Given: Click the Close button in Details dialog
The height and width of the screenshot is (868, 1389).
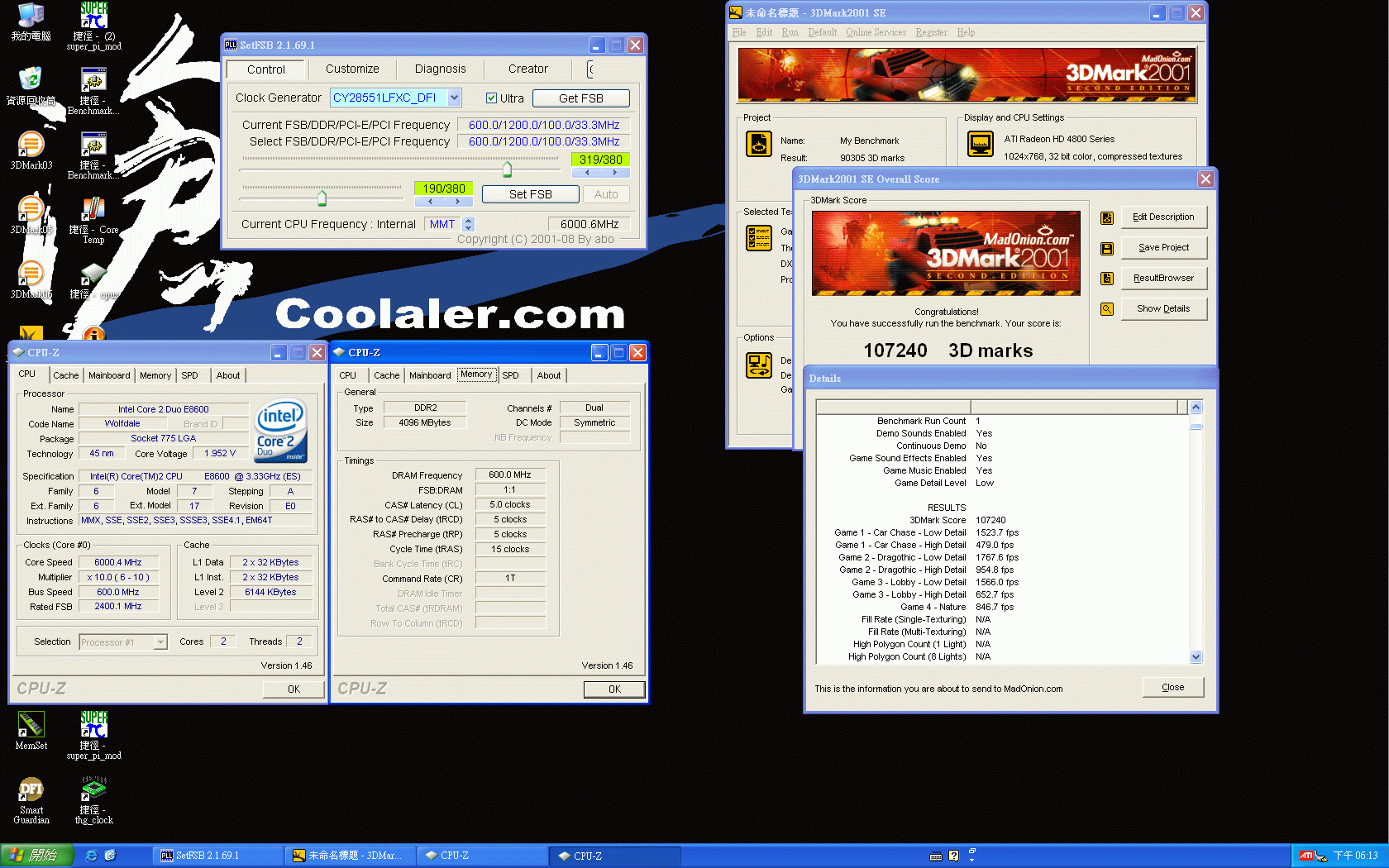Looking at the screenshot, I should [x=1172, y=688].
